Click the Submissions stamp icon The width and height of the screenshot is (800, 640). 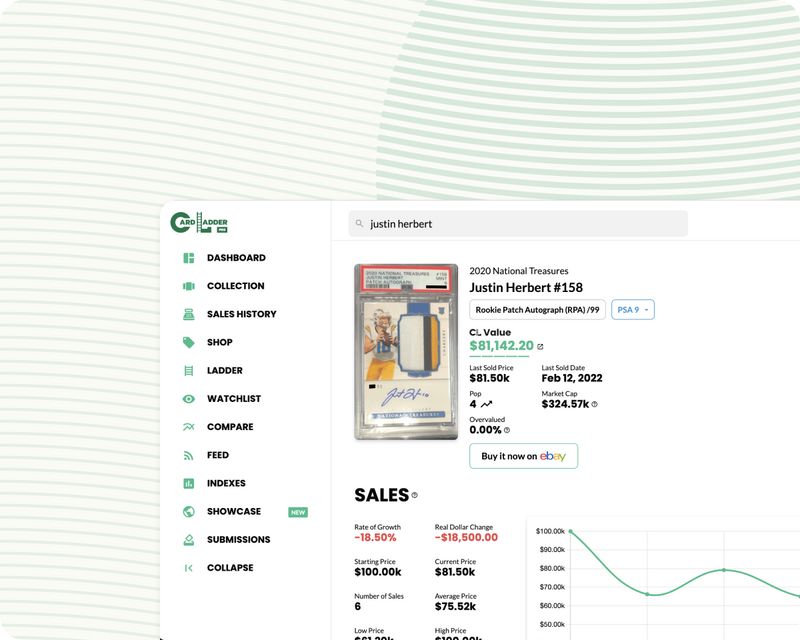(x=189, y=539)
